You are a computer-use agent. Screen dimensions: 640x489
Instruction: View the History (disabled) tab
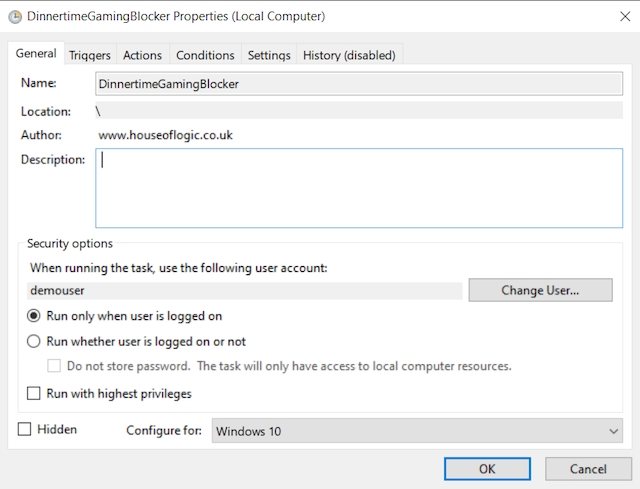(x=349, y=55)
